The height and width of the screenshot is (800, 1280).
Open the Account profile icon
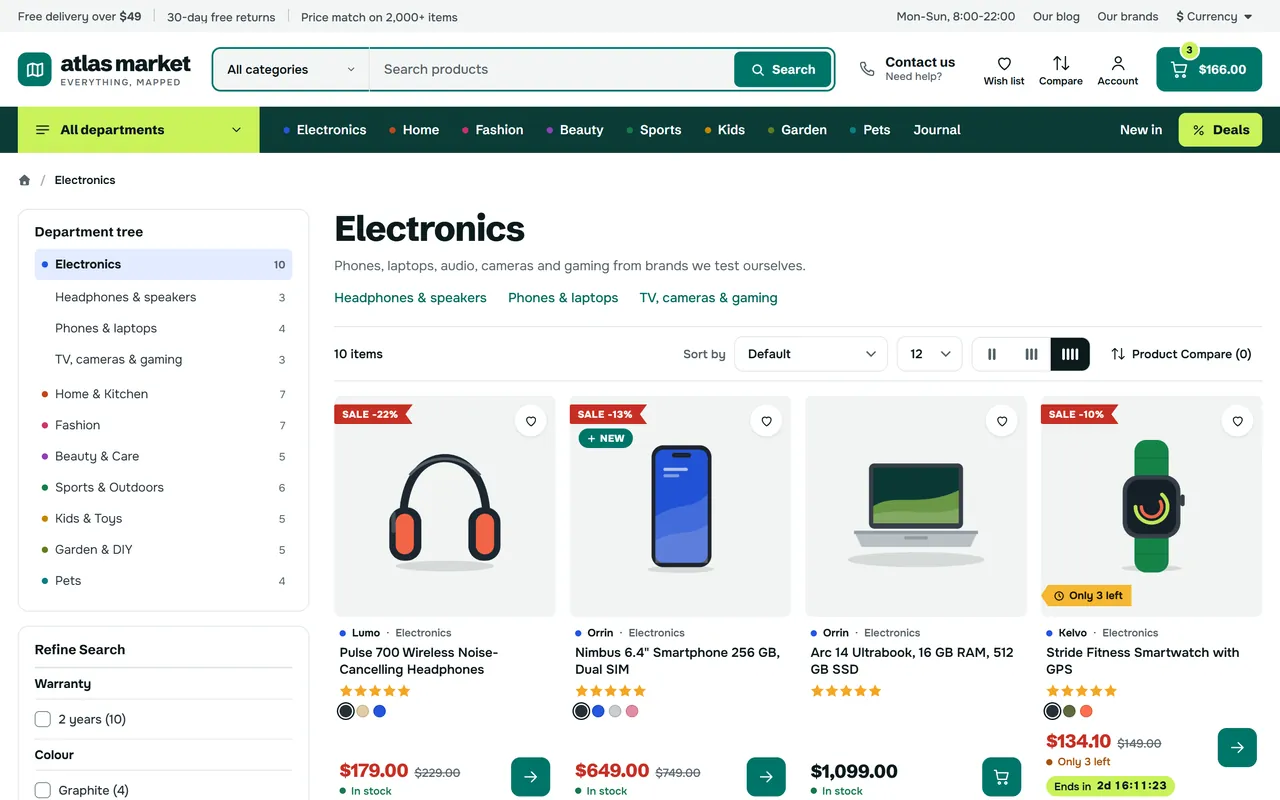point(1118,63)
